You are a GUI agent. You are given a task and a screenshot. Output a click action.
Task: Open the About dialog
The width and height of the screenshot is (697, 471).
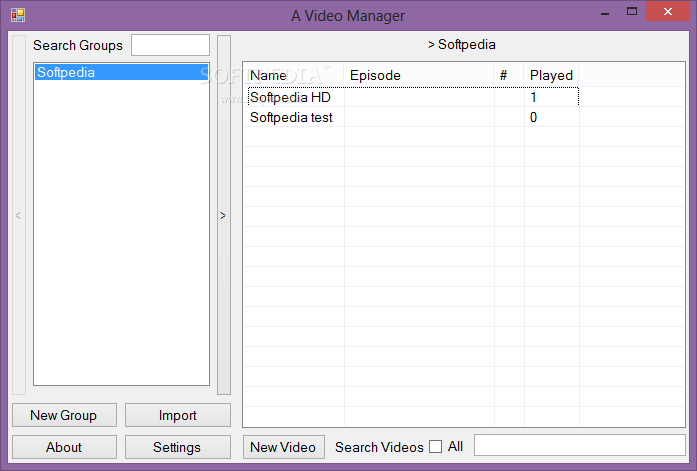click(x=64, y=447)
